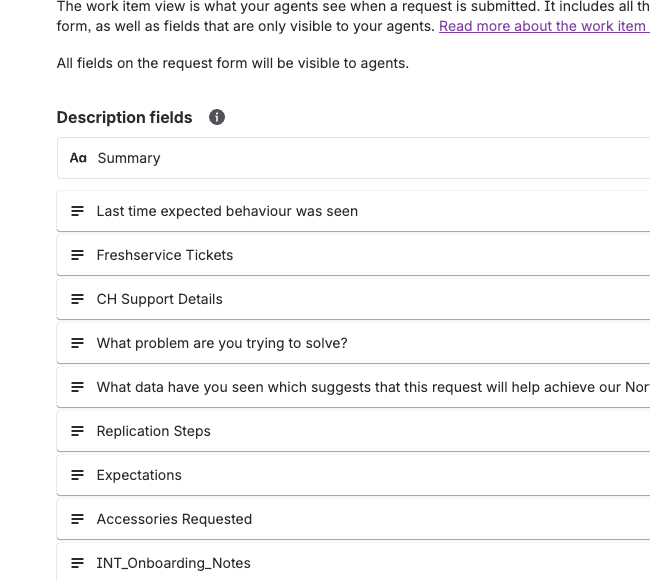Click paragraph icon beside Replication Steps

point(77,431)
